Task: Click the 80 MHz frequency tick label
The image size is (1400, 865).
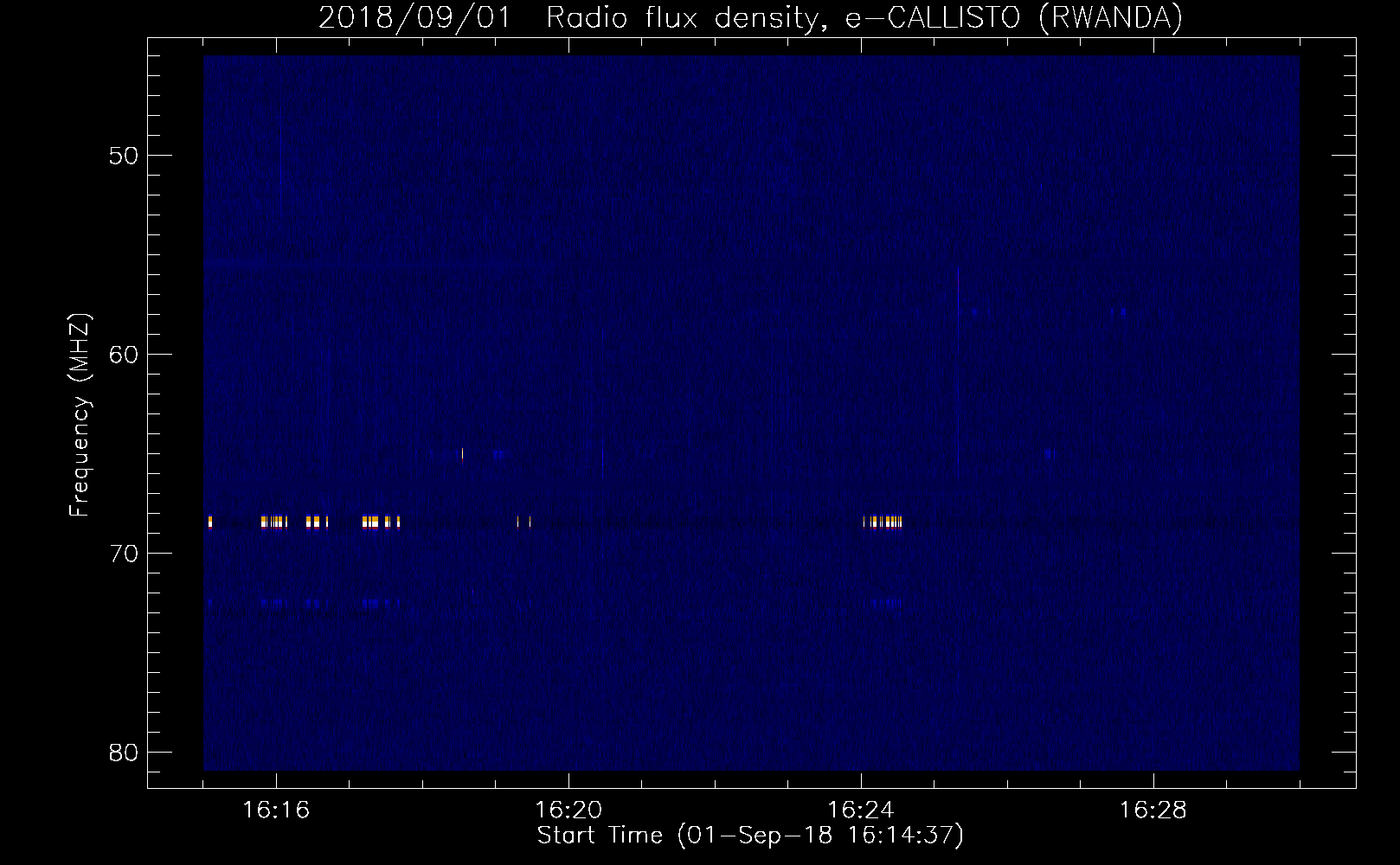Action: 124,753
